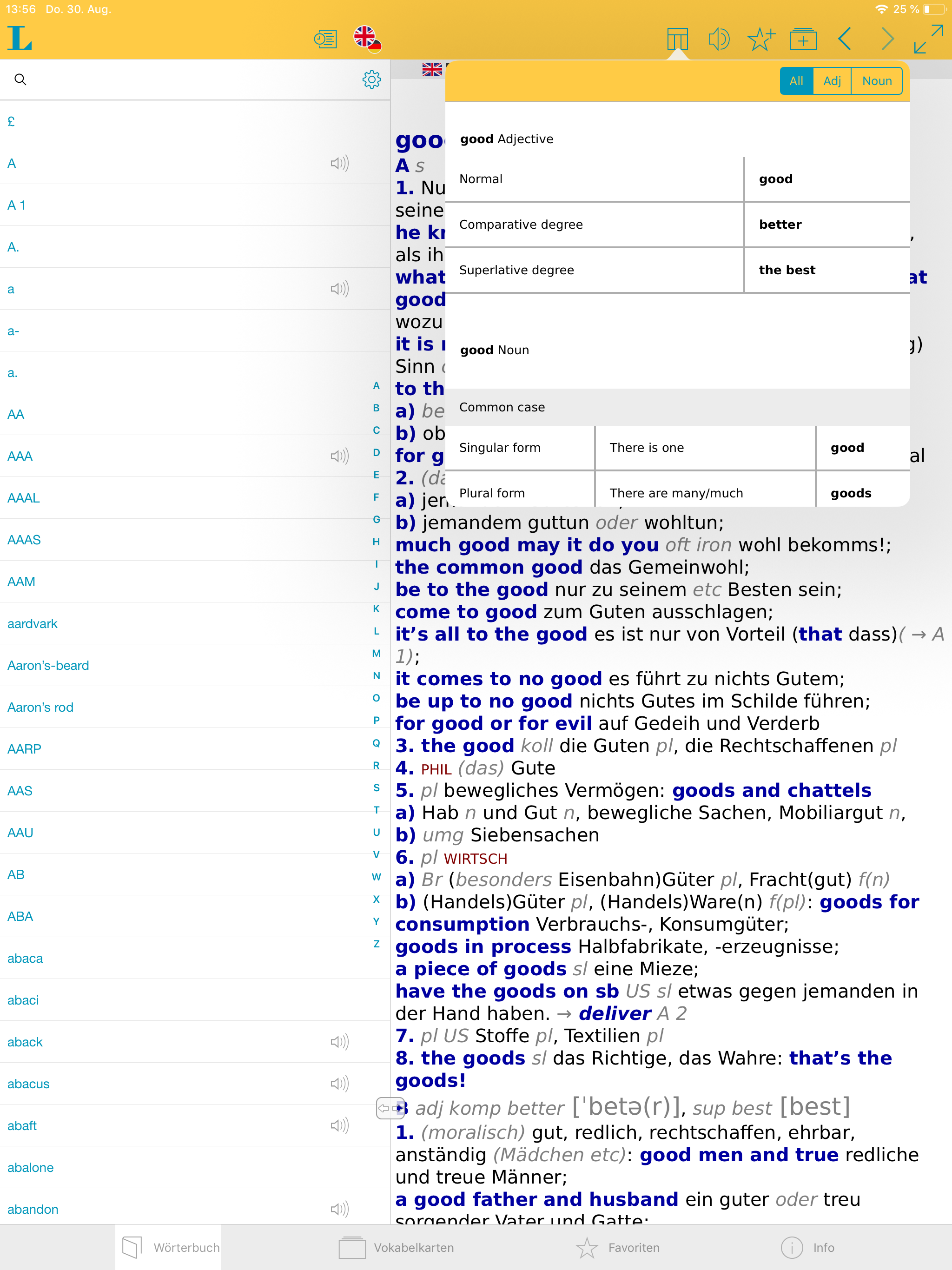Screen dimensions: 952x1270
Task: Jump to letter M in the alphabet index
Action: coord(376,654)
